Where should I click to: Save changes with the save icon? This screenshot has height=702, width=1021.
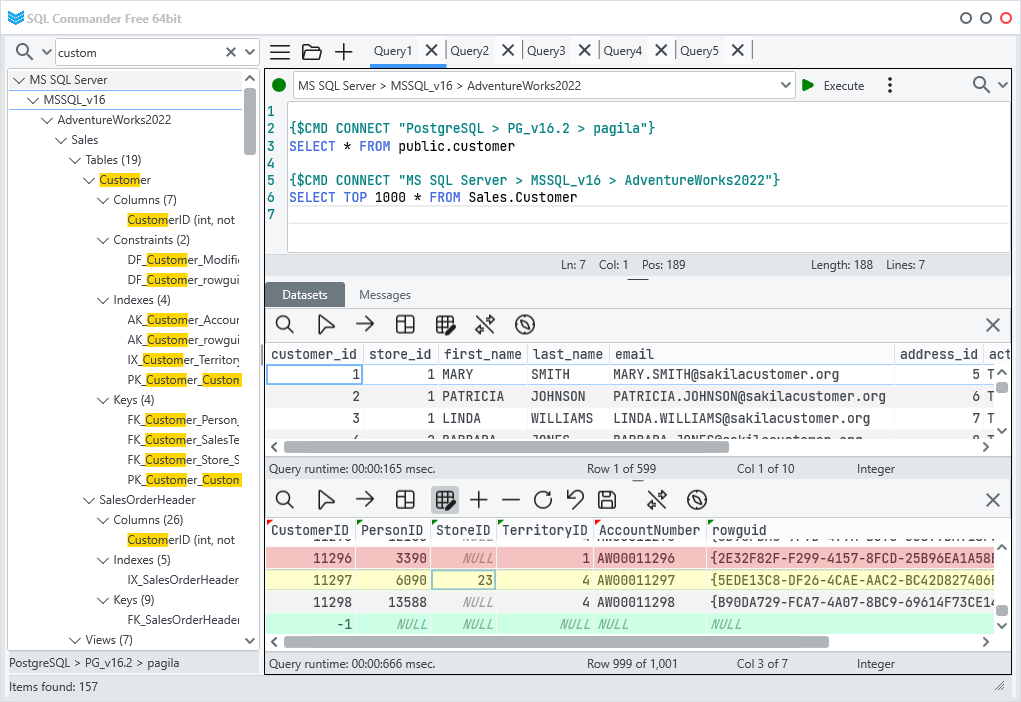tap(607, 499)
